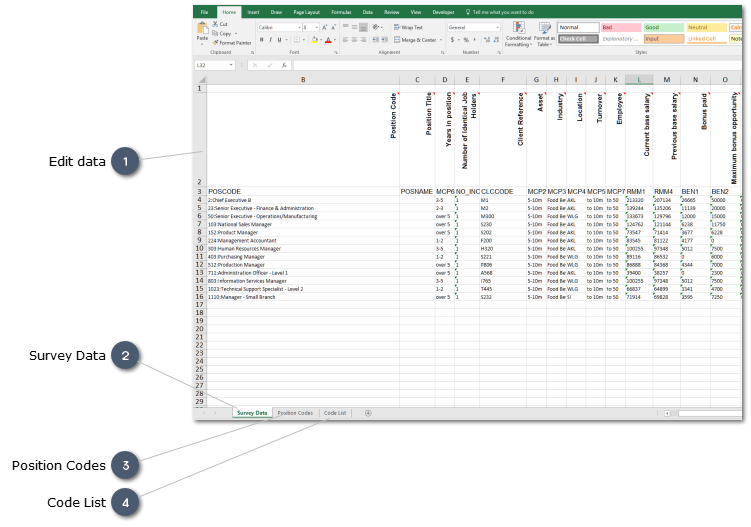The height and width of the screenshot is (527, 751).
Task: Open the General number format dropdown
Action: [x=498, y=27]
